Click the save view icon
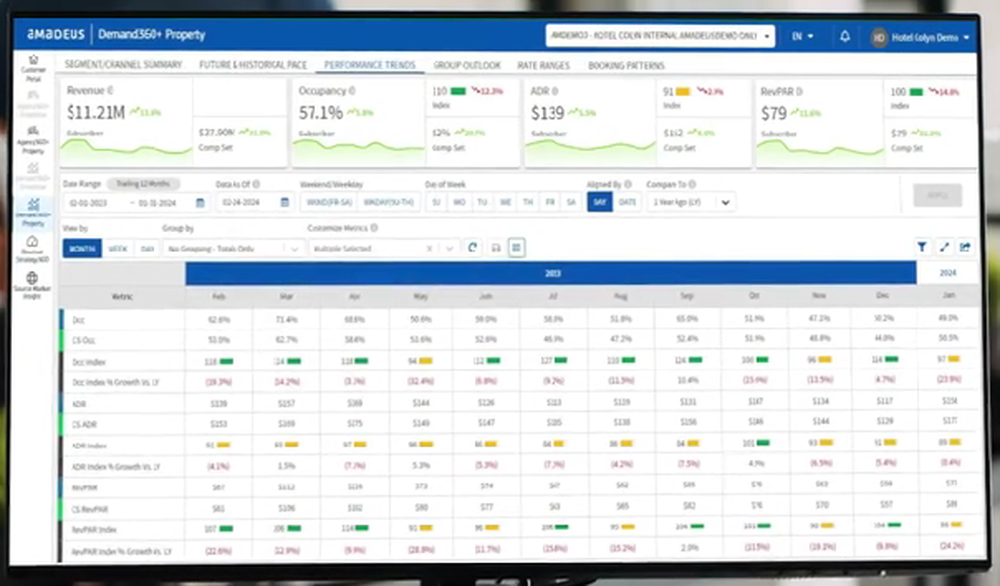 click(x=496, y=247)
